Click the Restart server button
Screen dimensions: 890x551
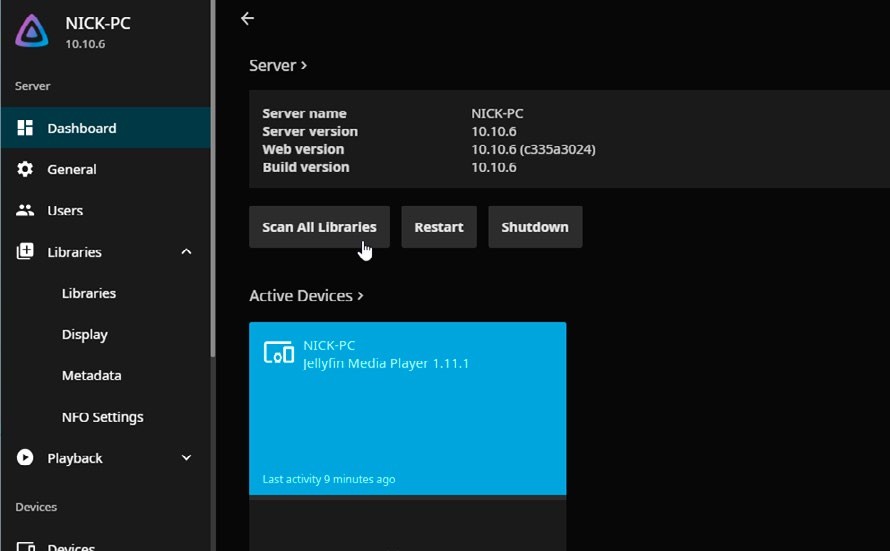tap(439, 227)
